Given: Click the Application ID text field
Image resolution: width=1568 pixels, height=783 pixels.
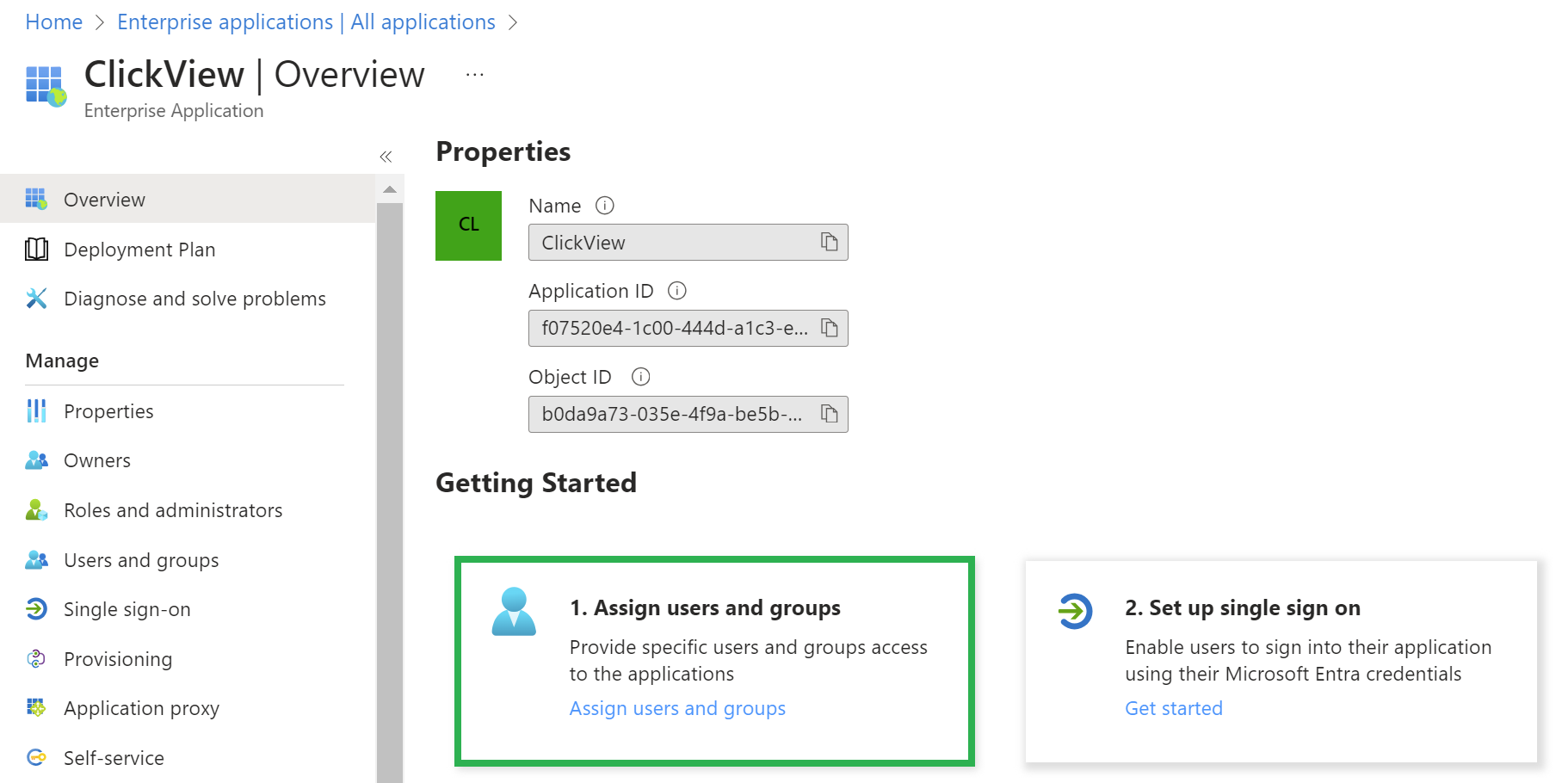Looking at the screenshot, I should pos(688,328).
